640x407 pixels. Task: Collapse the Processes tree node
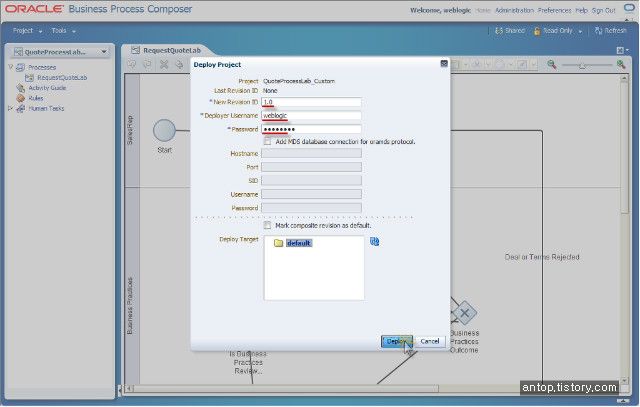11,67
